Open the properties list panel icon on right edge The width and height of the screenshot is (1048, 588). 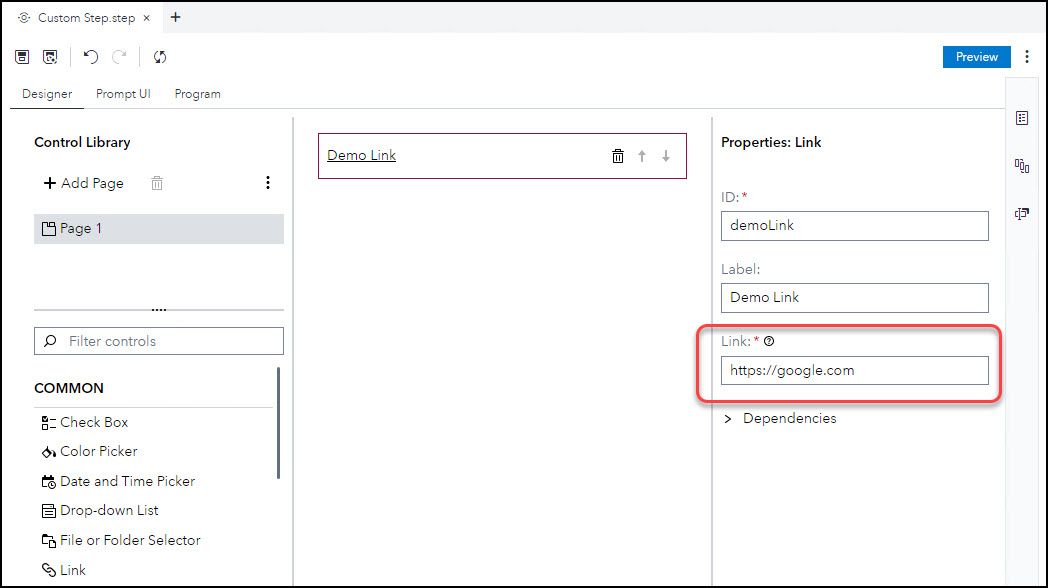pyautogui.click(x=1021, y=117)
